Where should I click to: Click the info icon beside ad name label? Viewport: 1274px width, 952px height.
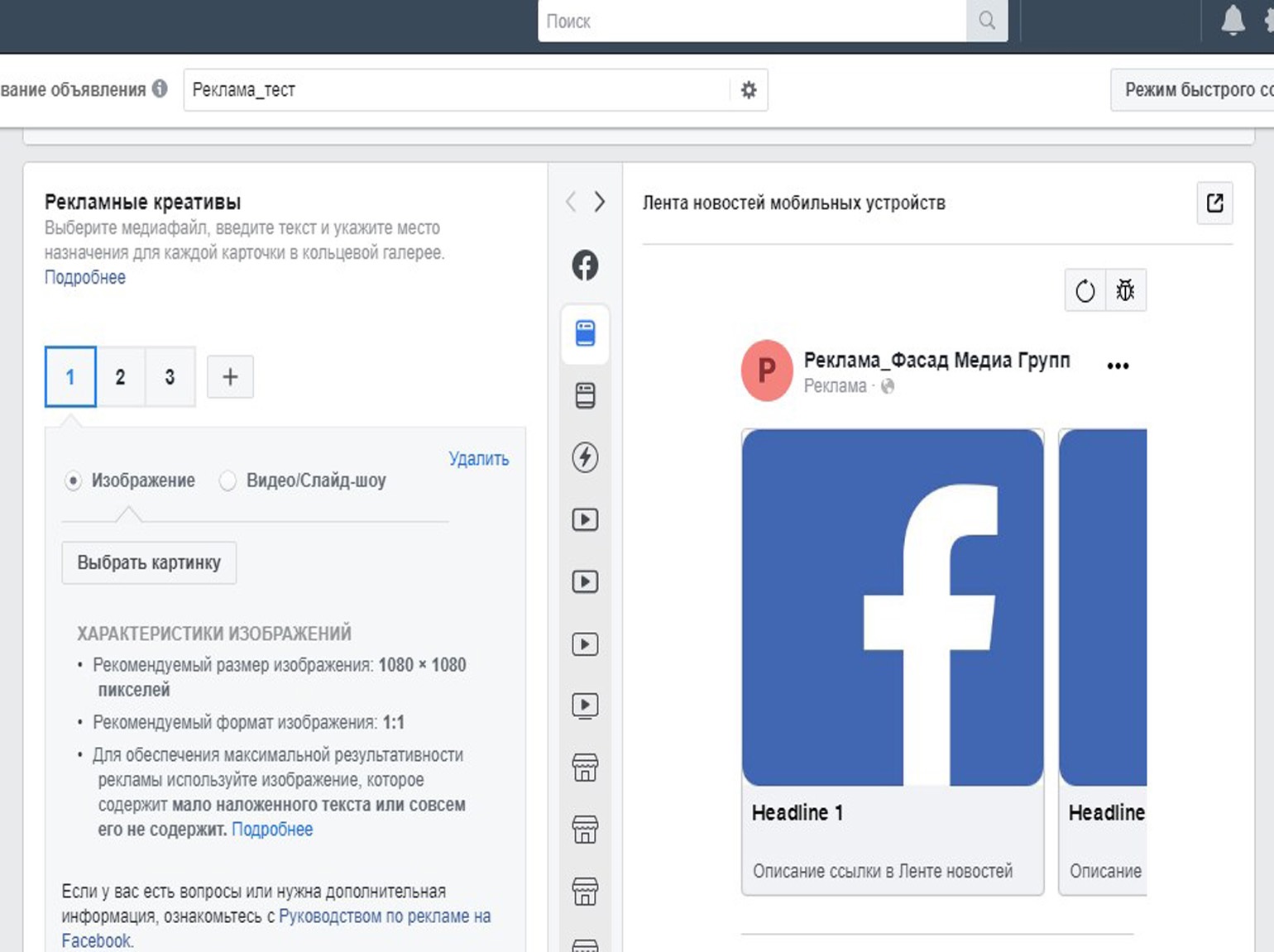point(160,89)
